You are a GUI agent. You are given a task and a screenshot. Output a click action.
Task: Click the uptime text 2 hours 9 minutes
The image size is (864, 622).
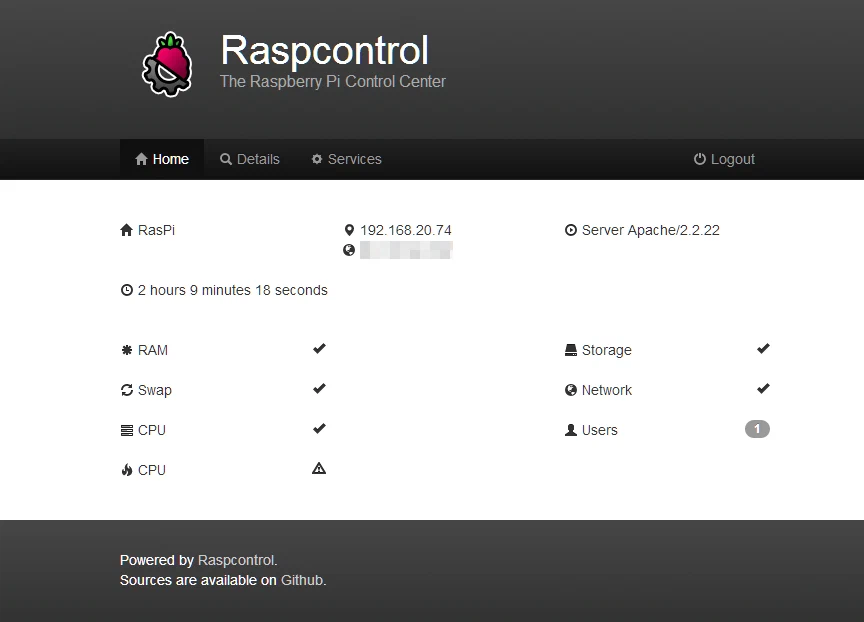[233, 290]
